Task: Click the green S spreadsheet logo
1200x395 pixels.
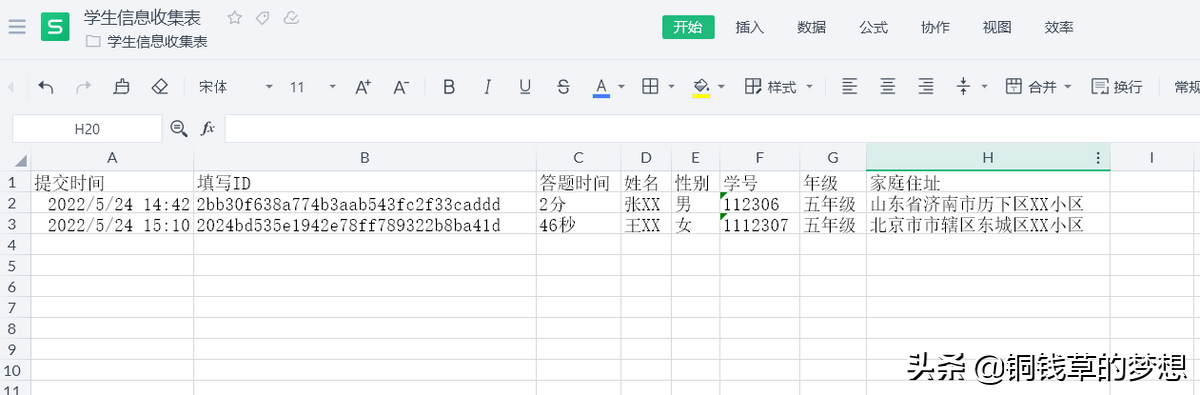Action: (55, 27)
